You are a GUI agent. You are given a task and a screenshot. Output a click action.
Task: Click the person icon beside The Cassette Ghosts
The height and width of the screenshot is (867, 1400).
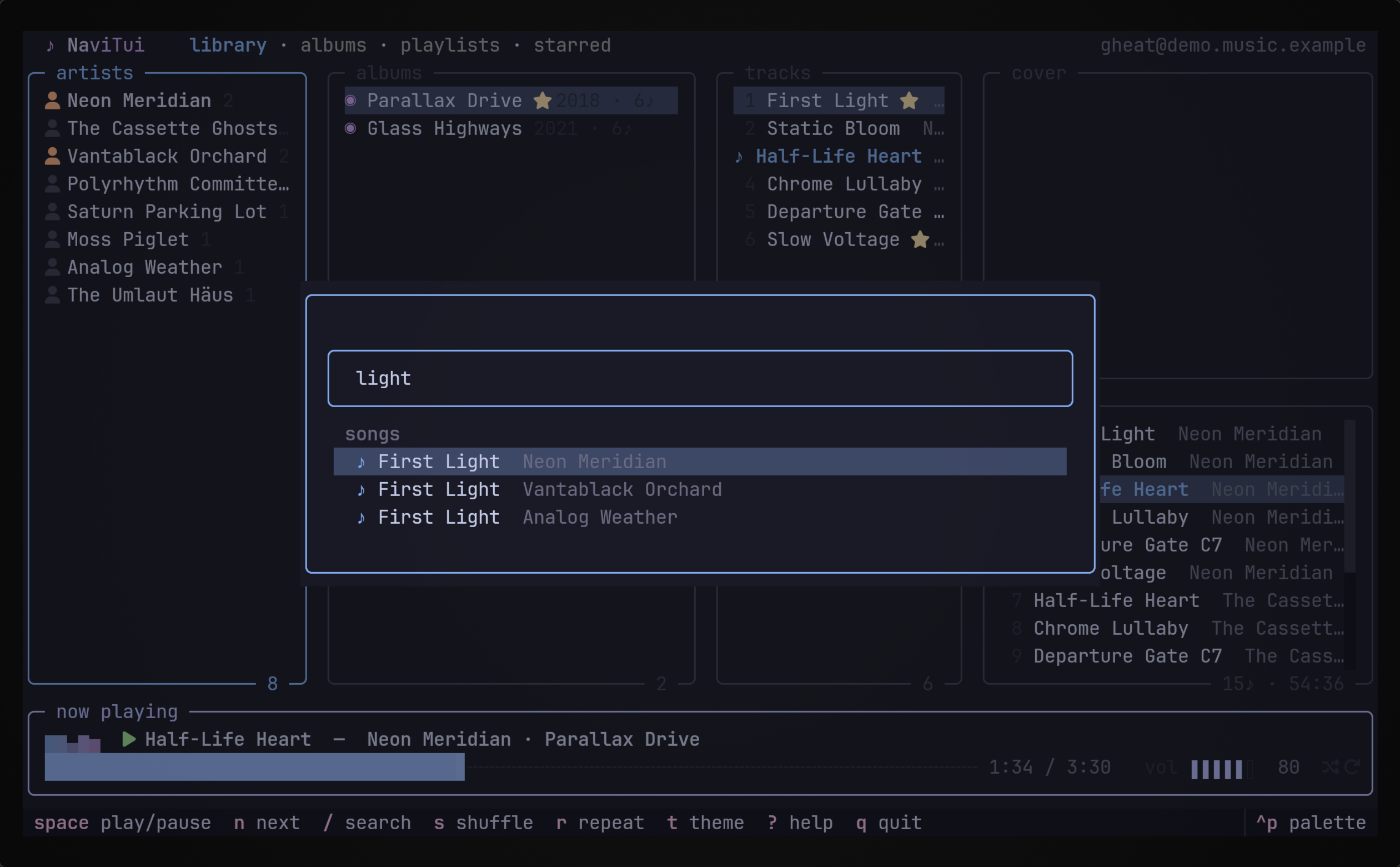coord(52,128)
